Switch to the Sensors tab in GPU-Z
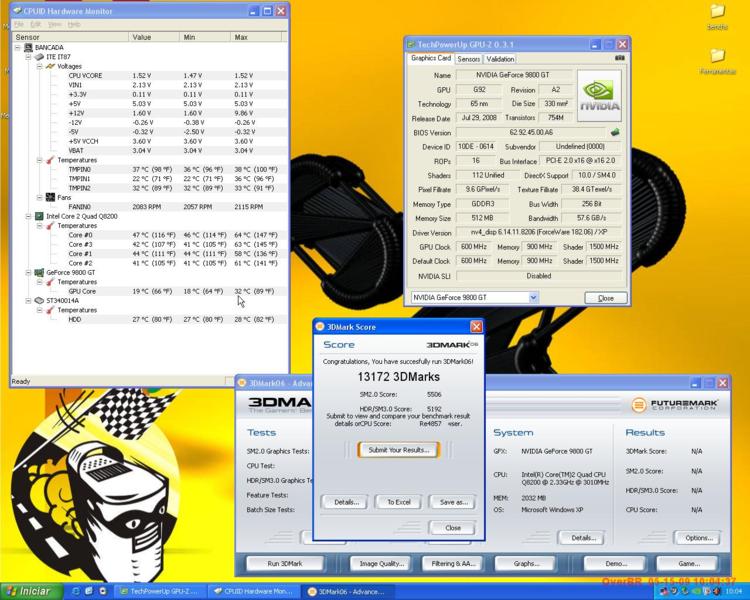 [x=468, y=59]
